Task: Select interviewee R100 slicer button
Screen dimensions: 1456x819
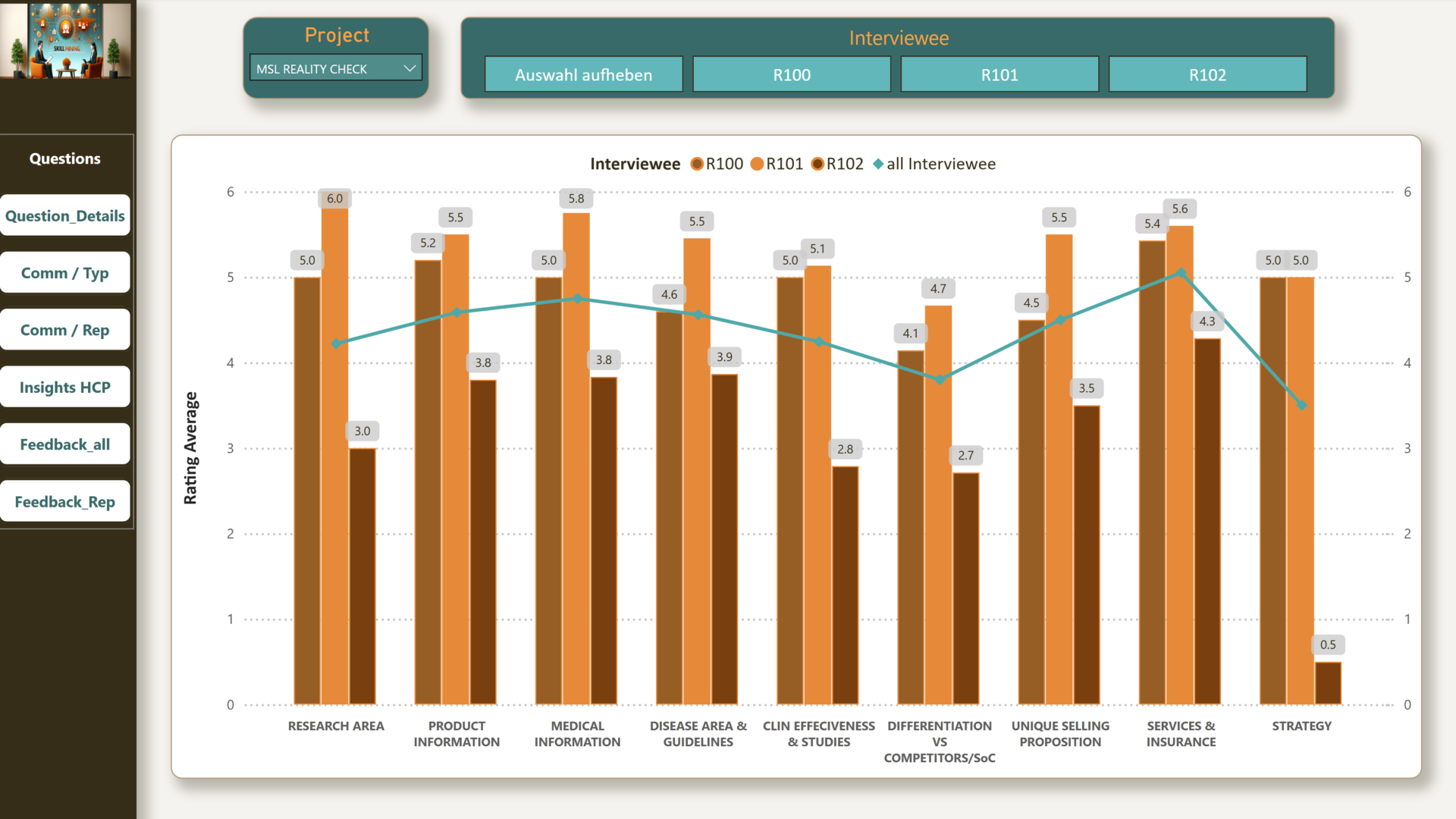Action: pos(792,74)
